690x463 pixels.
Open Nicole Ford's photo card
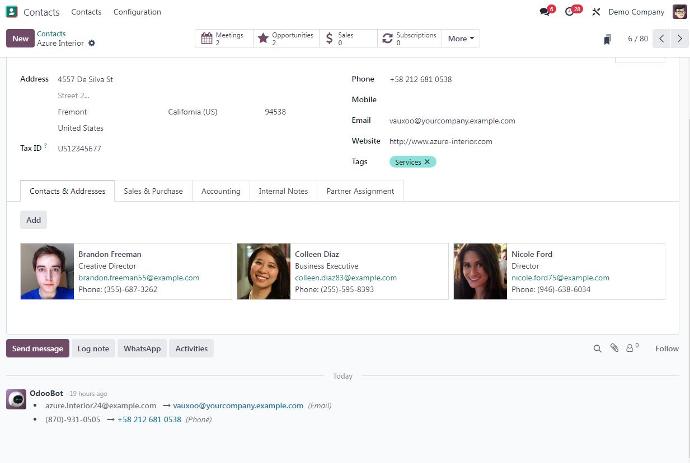click(480, 271)
